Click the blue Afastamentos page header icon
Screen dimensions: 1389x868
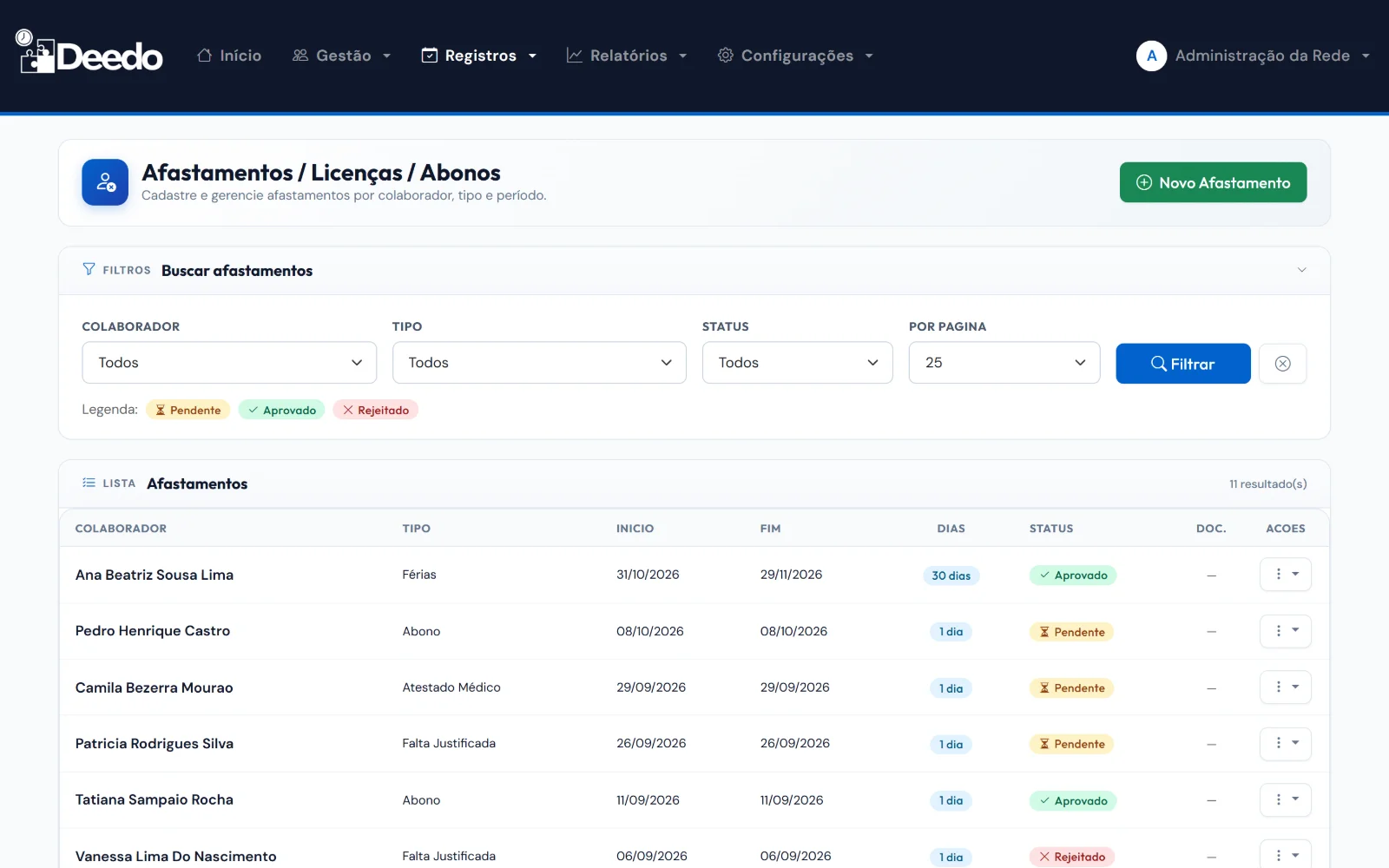(105, 182)
